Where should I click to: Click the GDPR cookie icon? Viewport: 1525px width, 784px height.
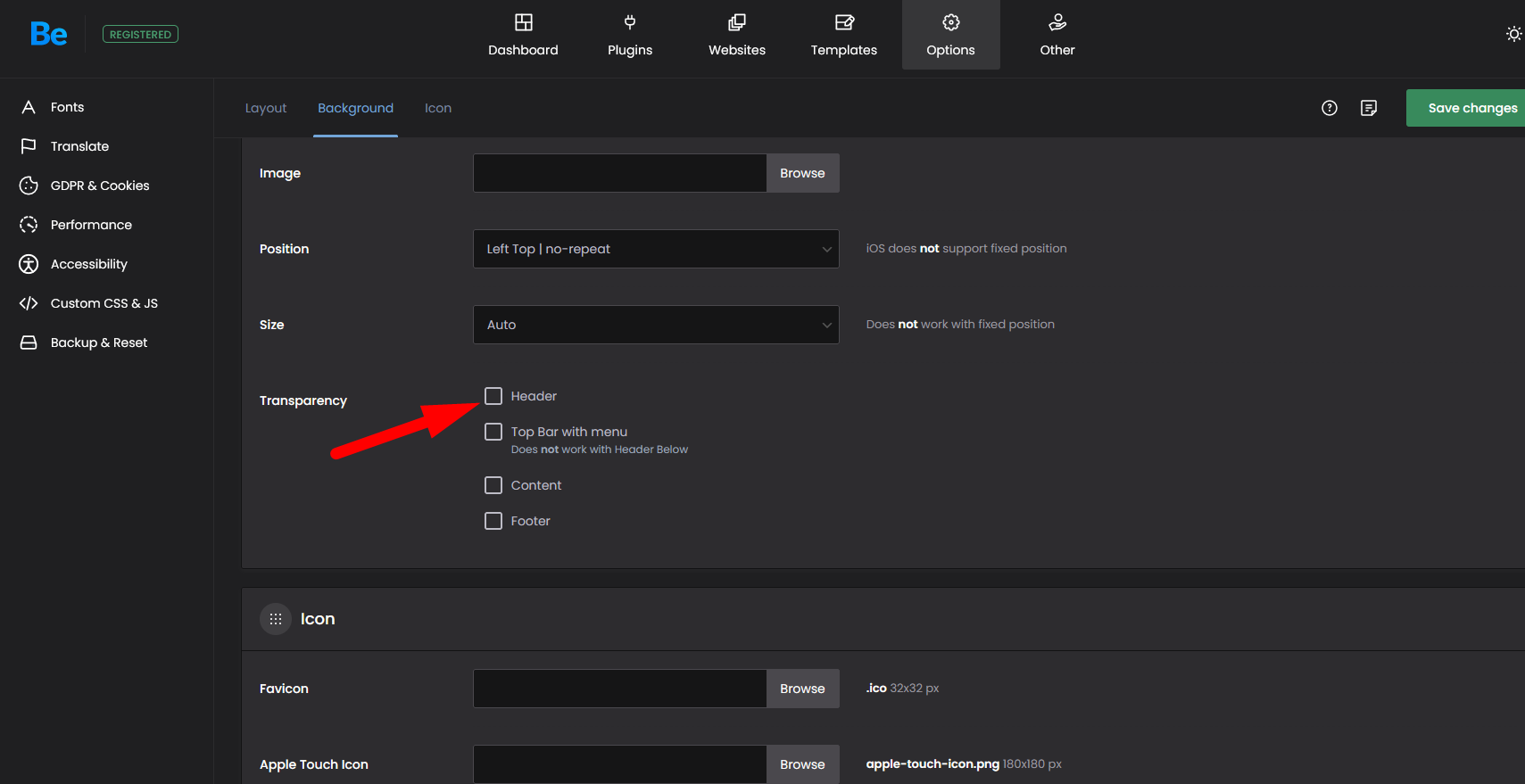[29, 186]
